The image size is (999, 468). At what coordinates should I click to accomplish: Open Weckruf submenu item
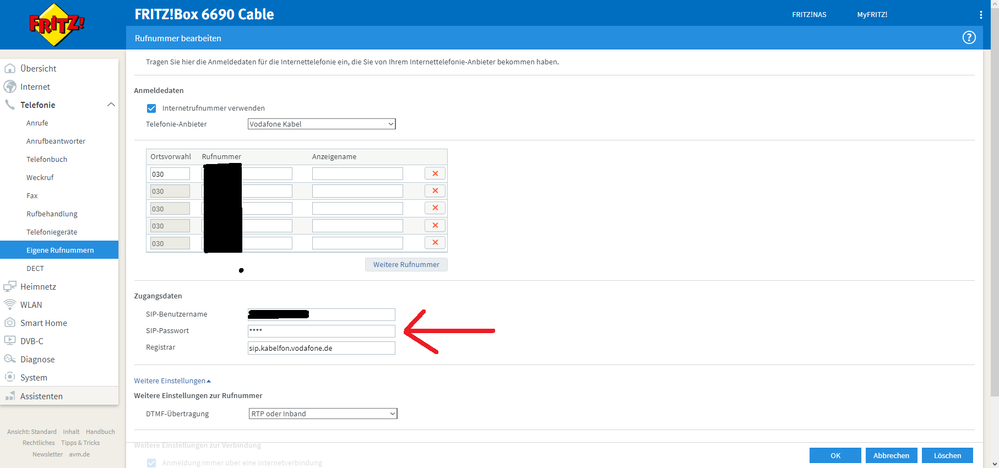[x=39, y=178]
